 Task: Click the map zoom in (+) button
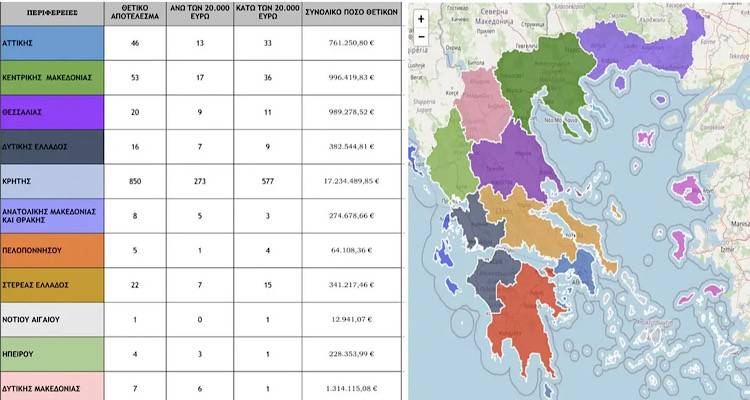click(x=421, y=19)
